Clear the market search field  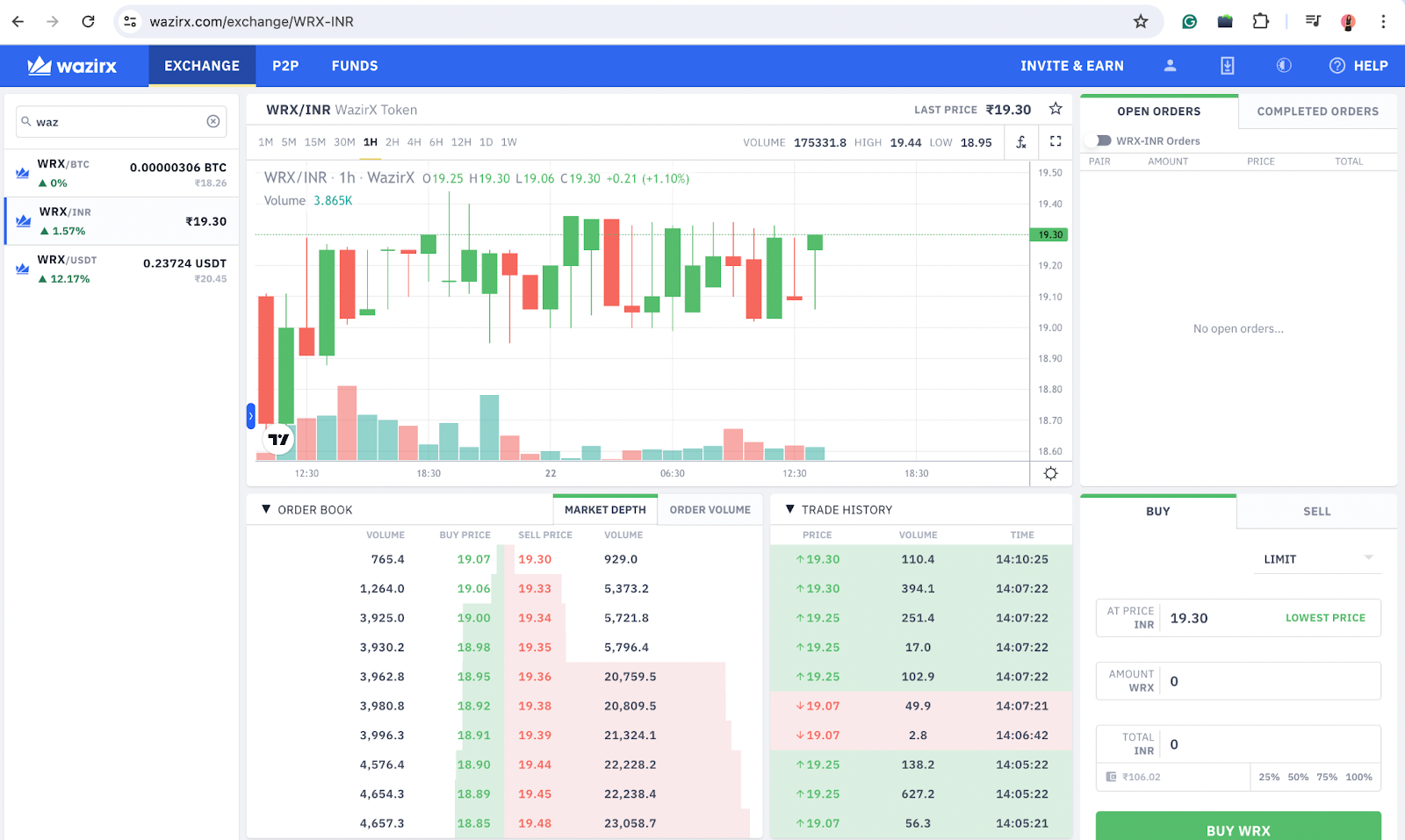213,121
